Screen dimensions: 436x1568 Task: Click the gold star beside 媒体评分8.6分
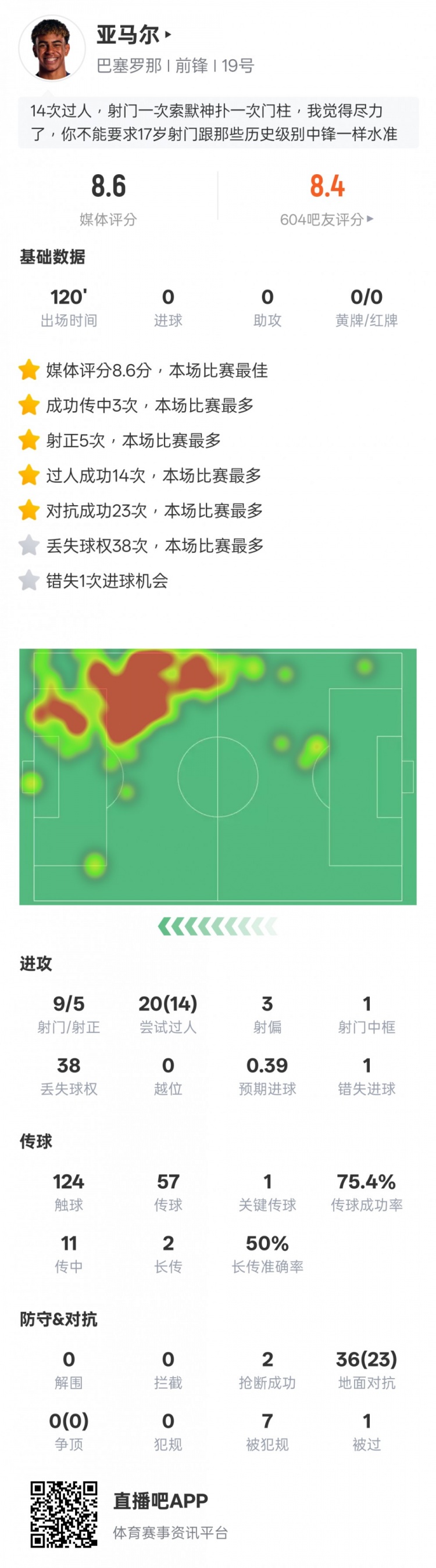pos(28,370)
